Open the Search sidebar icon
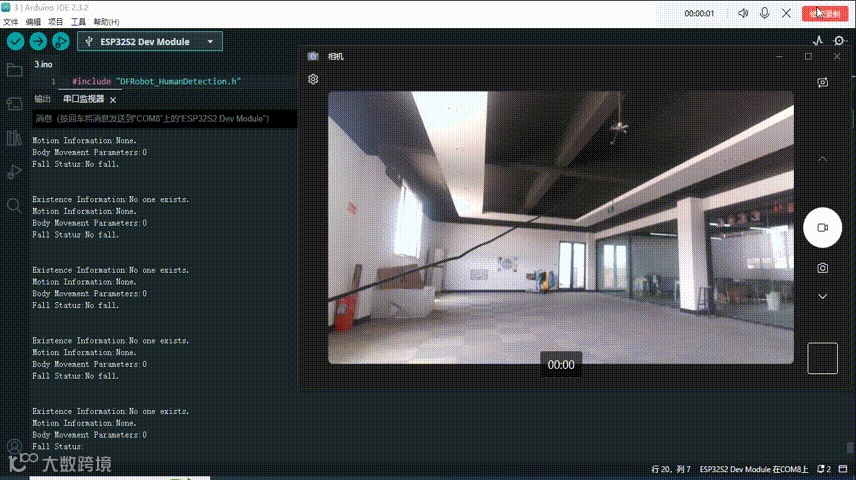The height and width of the screenshot is (480, 856). pos(14,205)
